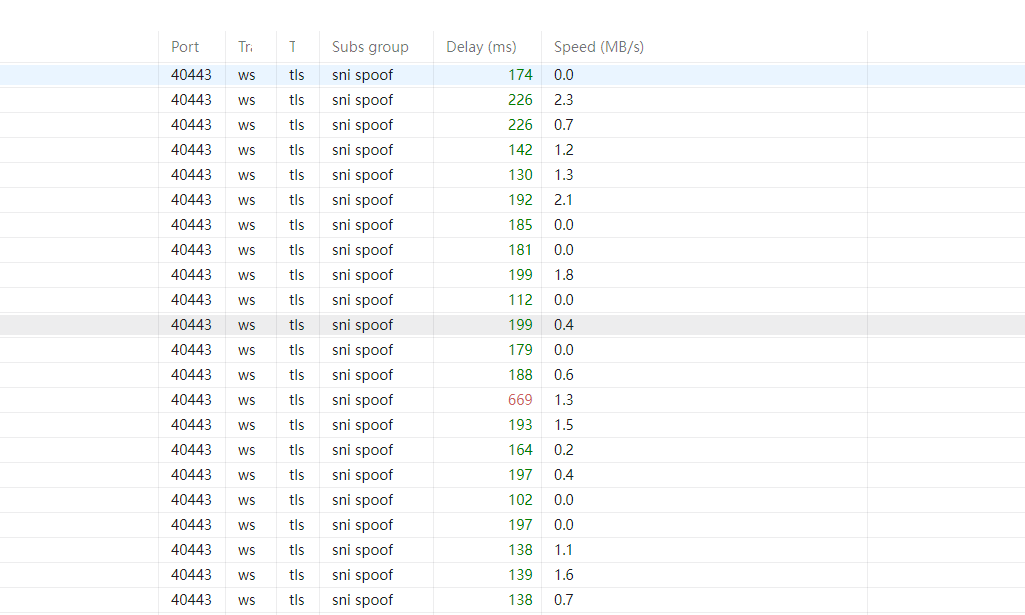Select the delay value 139
The height and width of the screenshot is (615, 1025).
520,575
